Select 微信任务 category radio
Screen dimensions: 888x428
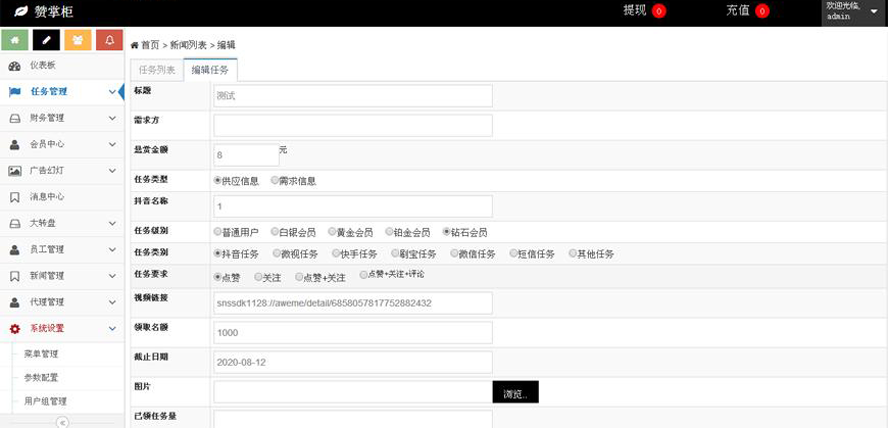pos(454,254)
